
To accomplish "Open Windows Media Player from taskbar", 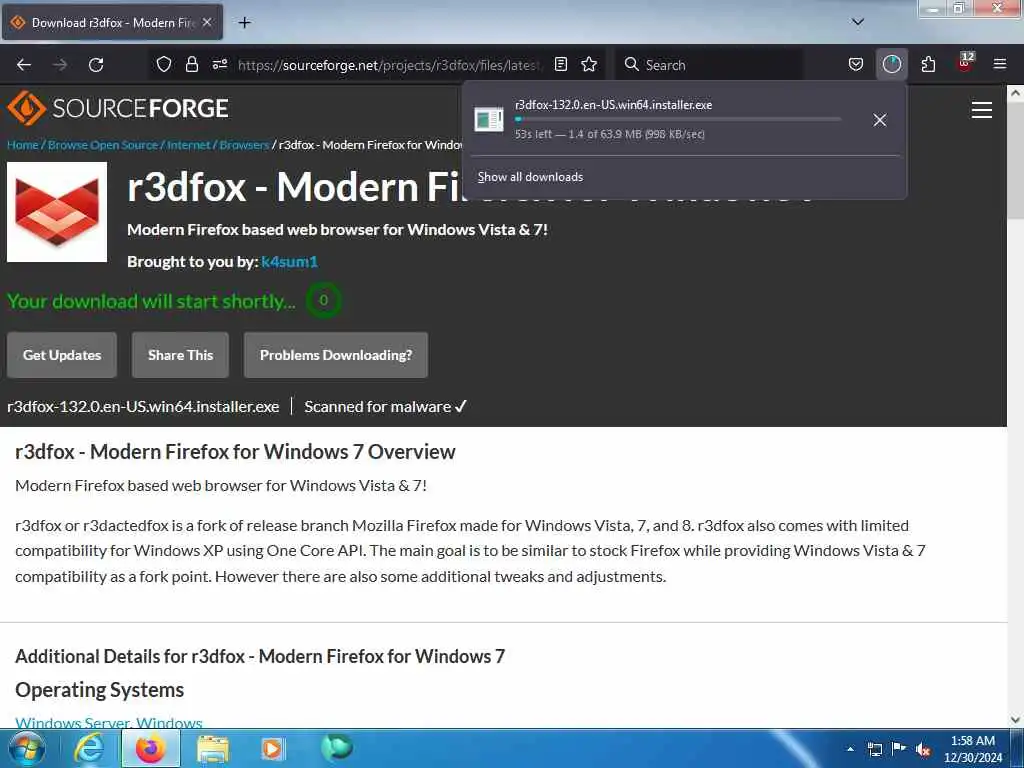I will tap(273, 748).
